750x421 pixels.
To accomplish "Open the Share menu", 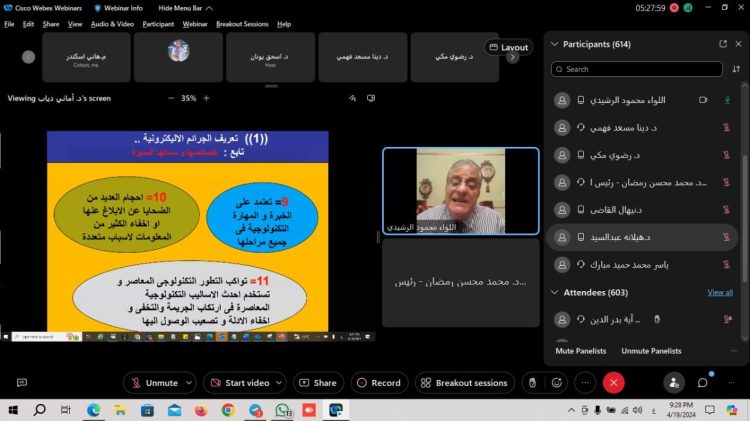I will pos(51,24).
